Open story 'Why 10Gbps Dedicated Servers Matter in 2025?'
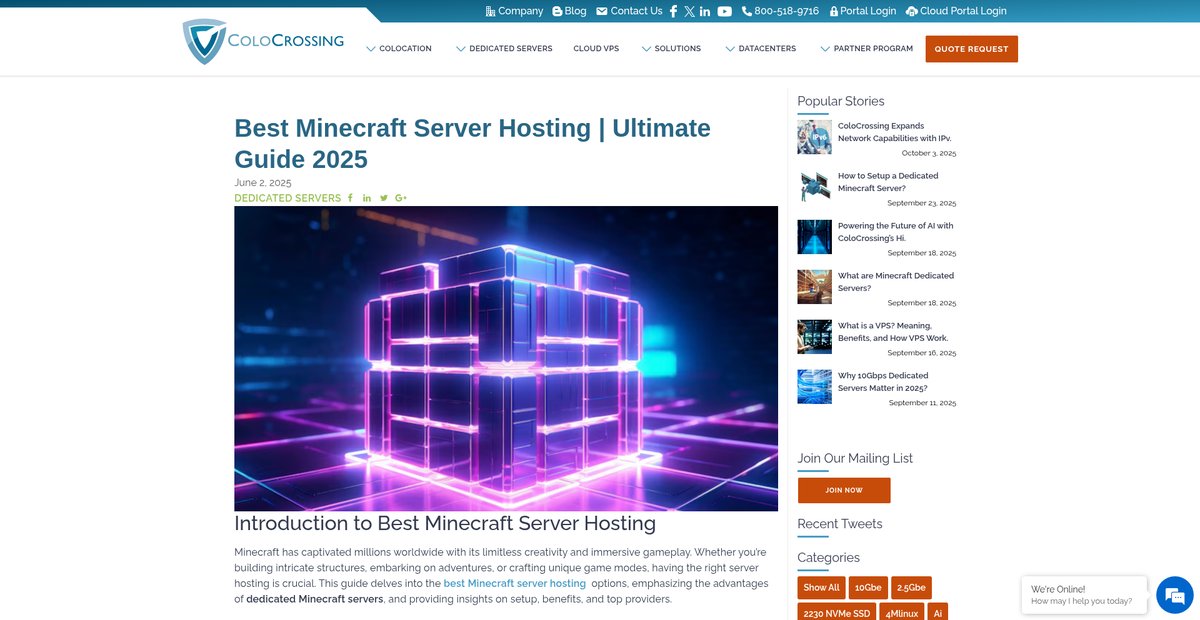The image size is (1200, 620). 884,382
